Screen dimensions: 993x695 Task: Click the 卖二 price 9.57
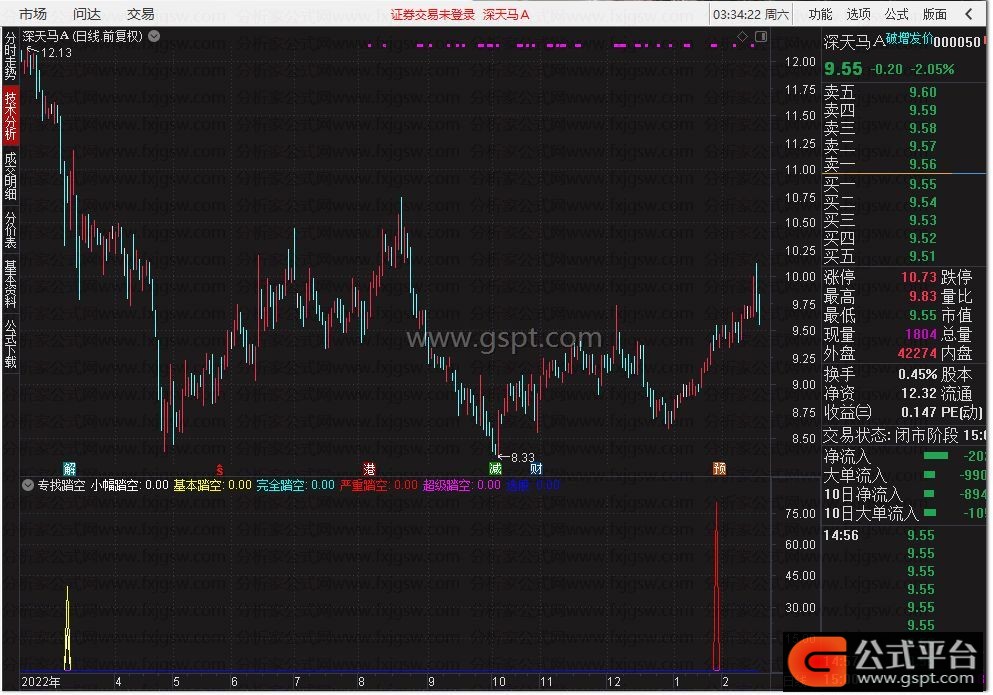(923, 146)
